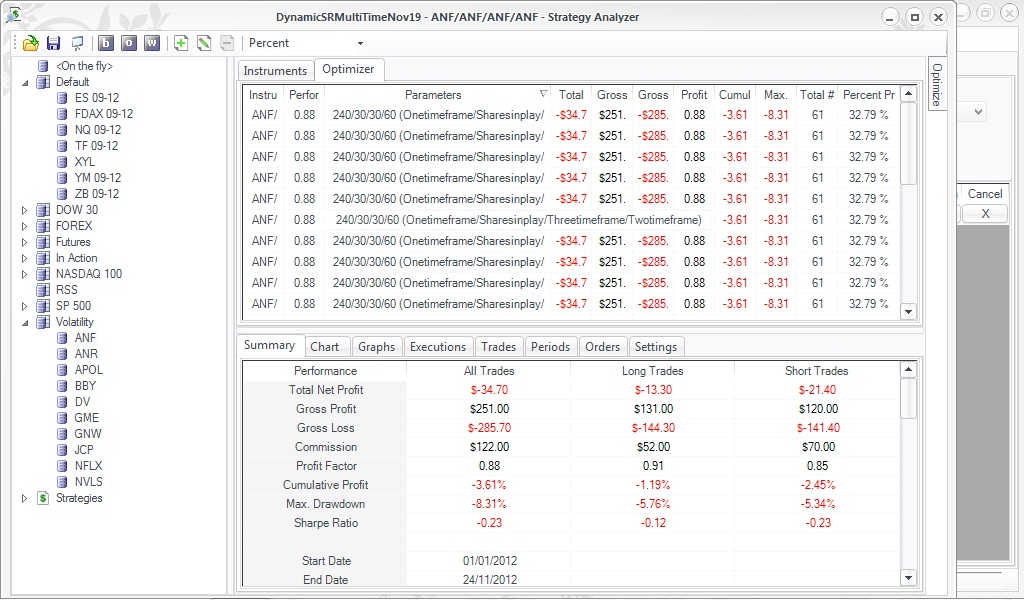Switch to the Instruments tab
This screenshot has height=600, width=1024.
pyautogui.click(x=275, y=71)
